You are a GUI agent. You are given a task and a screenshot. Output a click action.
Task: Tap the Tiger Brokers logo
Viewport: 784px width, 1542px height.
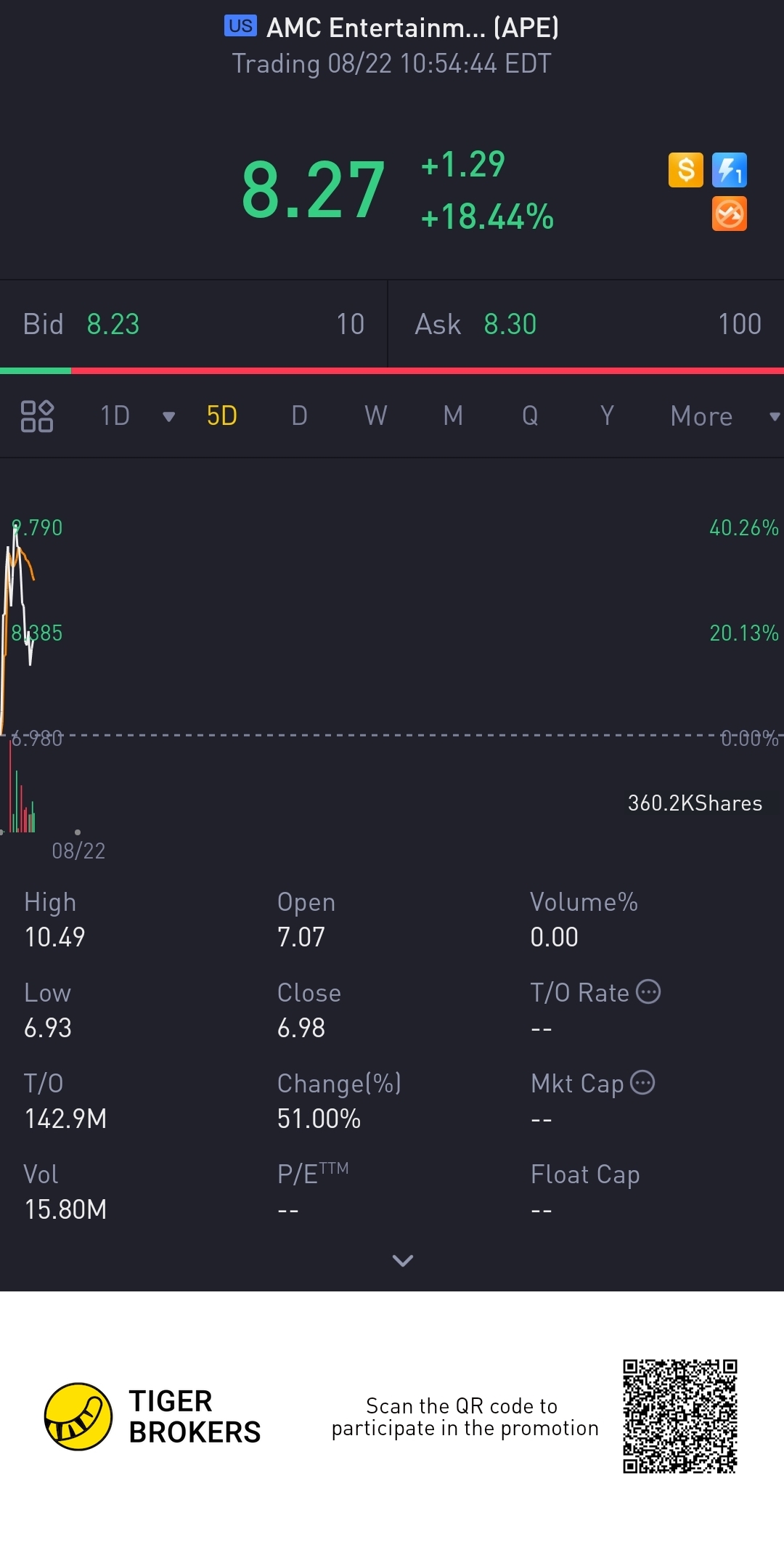click(78, 1416)
